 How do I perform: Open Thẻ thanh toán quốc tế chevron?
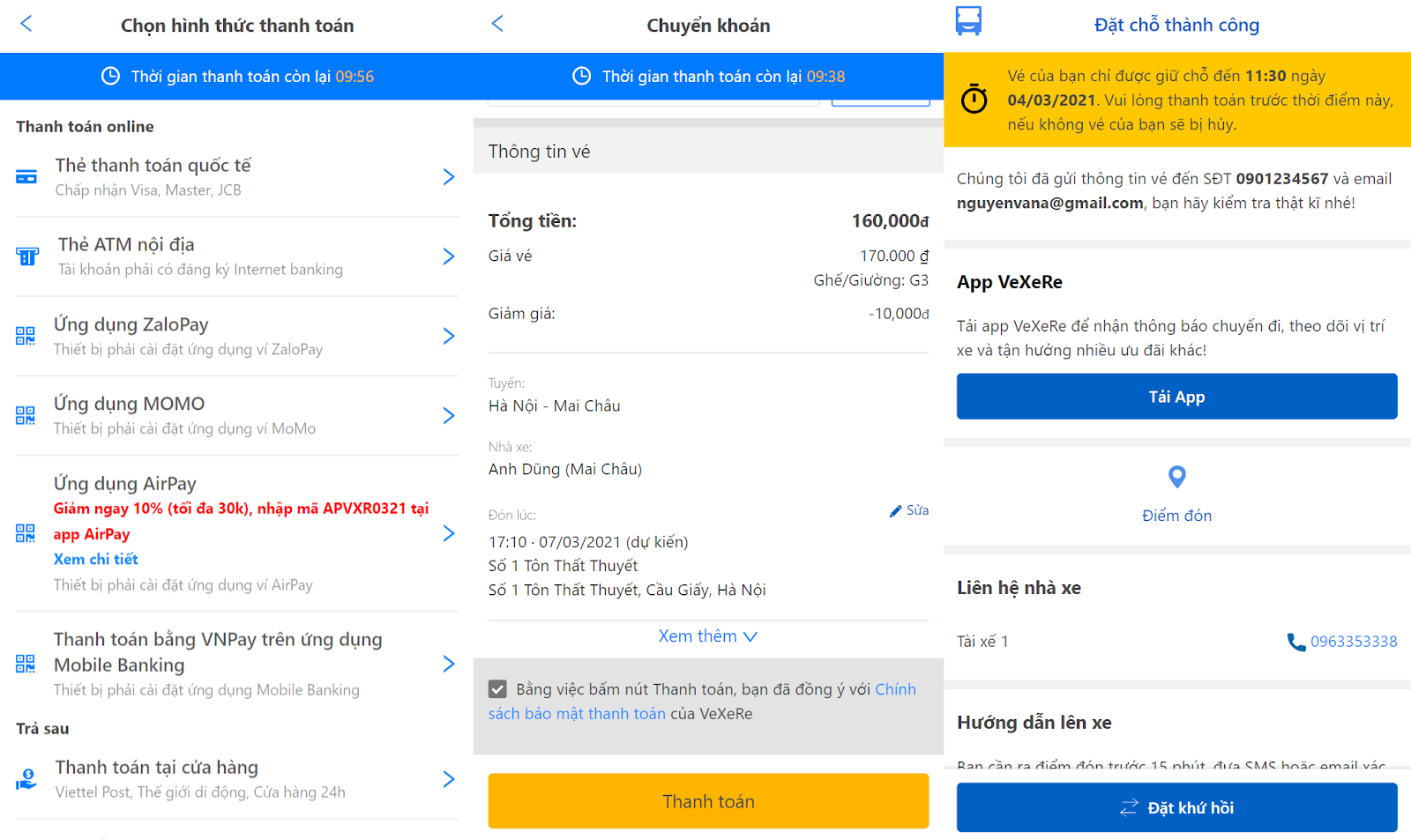(449, 177)
